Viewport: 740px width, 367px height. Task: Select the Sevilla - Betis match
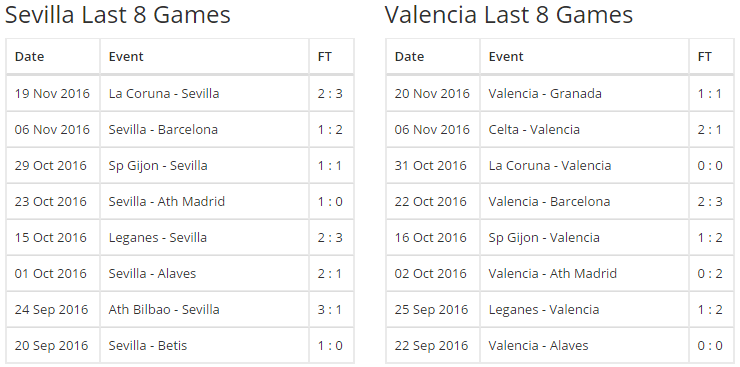pyautogui.click(x=148, y=345)
